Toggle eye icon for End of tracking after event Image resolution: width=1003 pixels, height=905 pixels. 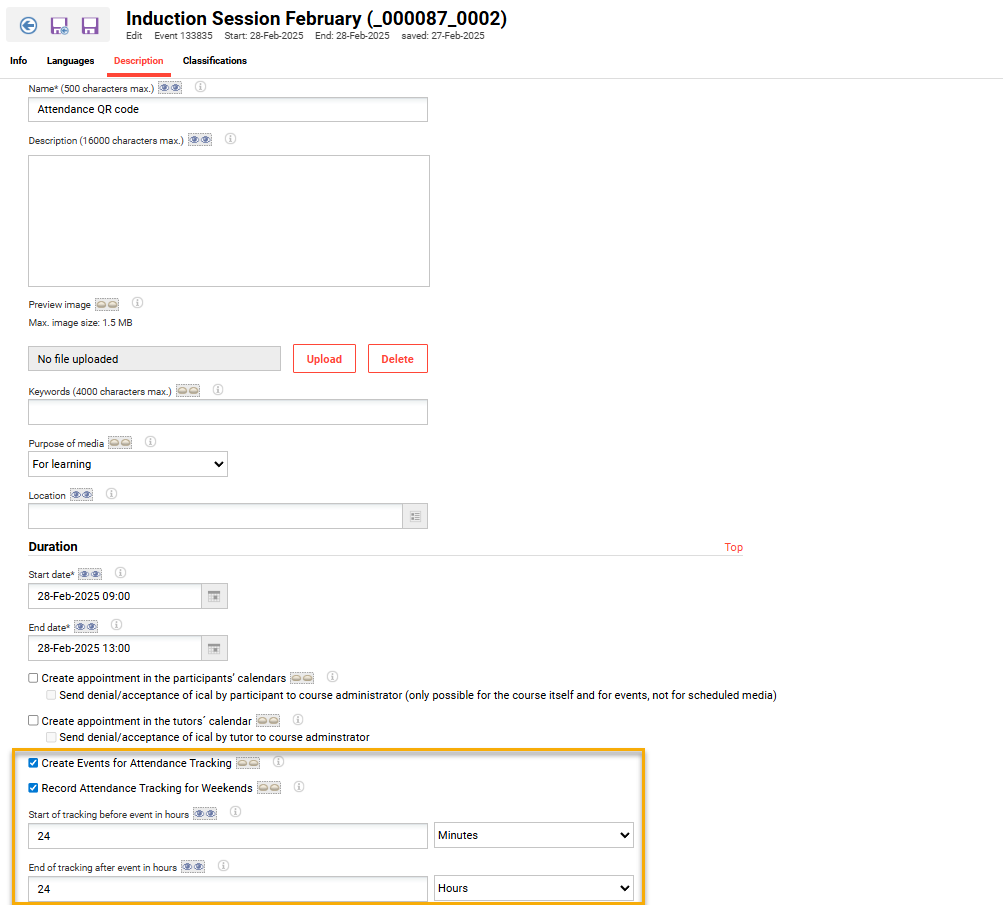coord(193,867)
